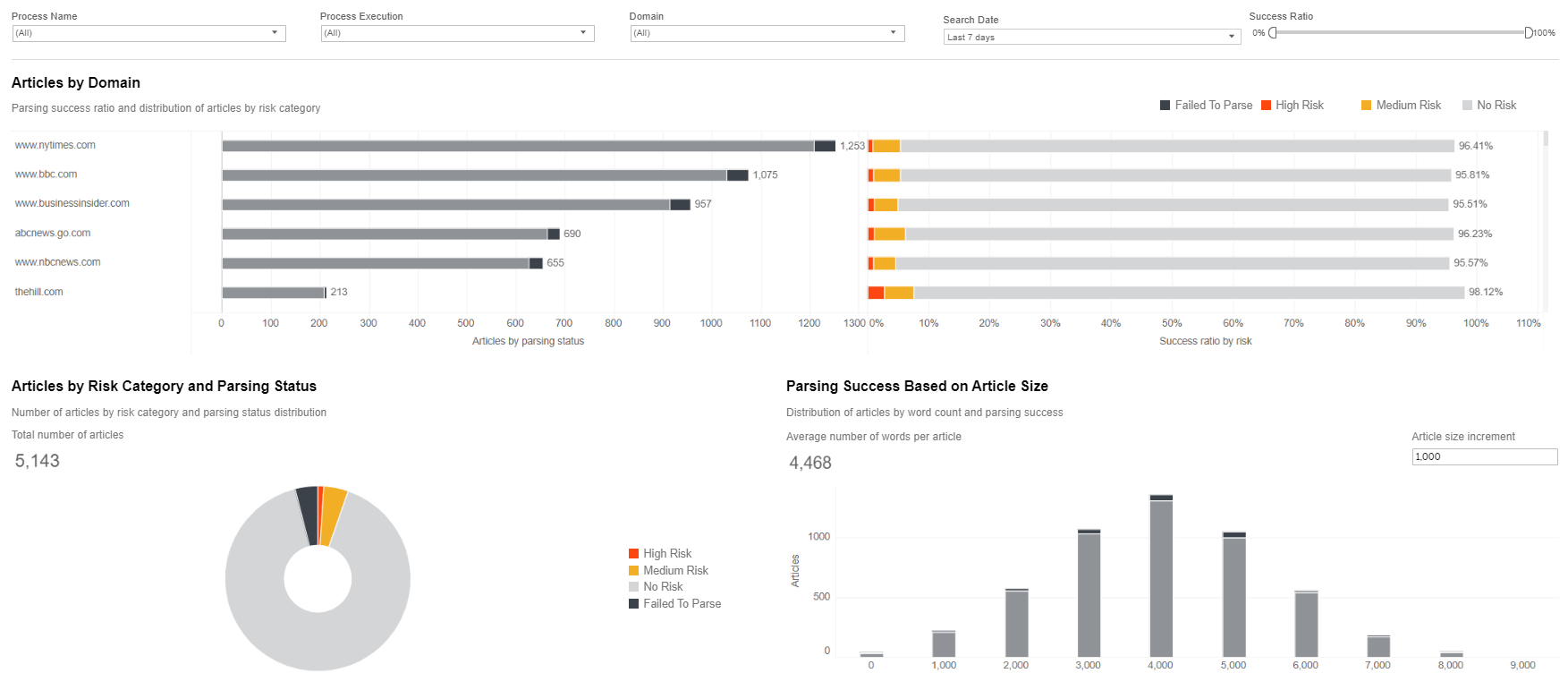Screen dimensions: 1568x690
Task: Click the Failed To Parse item in donut legend
Action: click(x=675, y=604)
